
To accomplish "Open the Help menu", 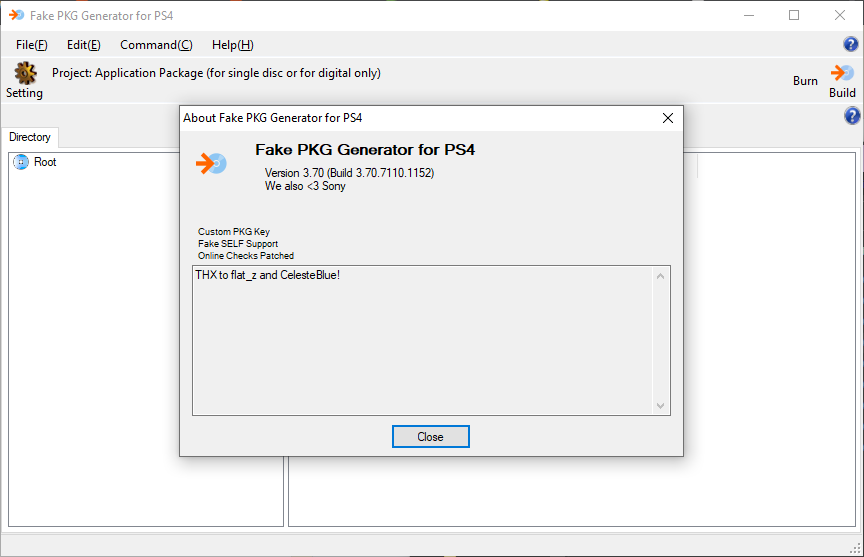I will (x=233, y=45).
